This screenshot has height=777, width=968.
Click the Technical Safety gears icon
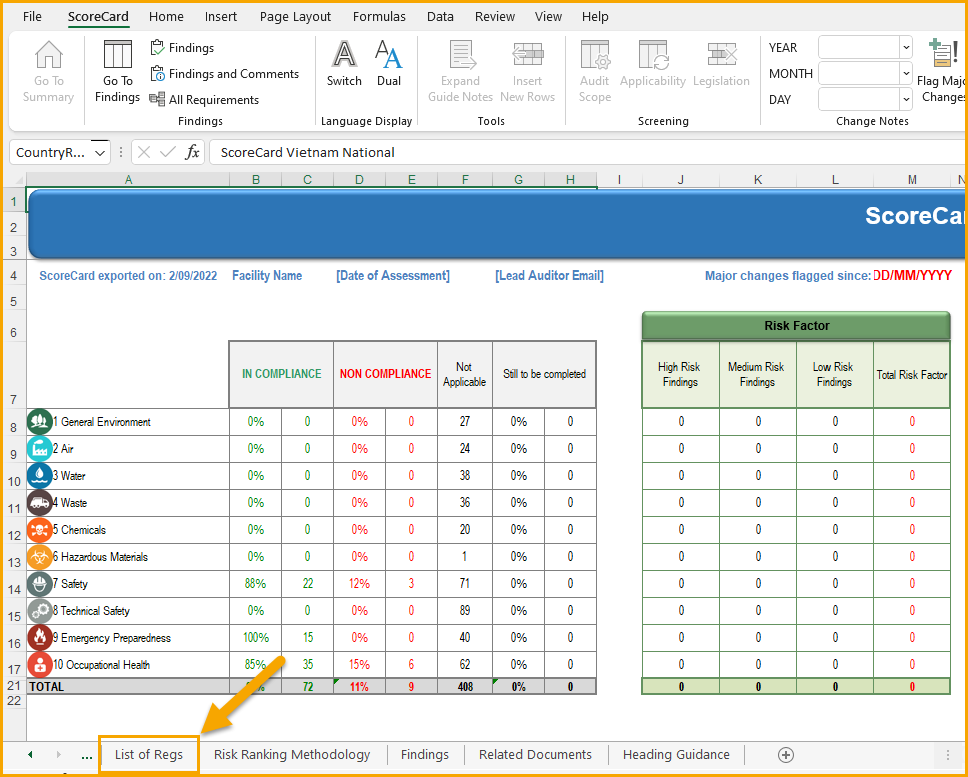(40, 611)
